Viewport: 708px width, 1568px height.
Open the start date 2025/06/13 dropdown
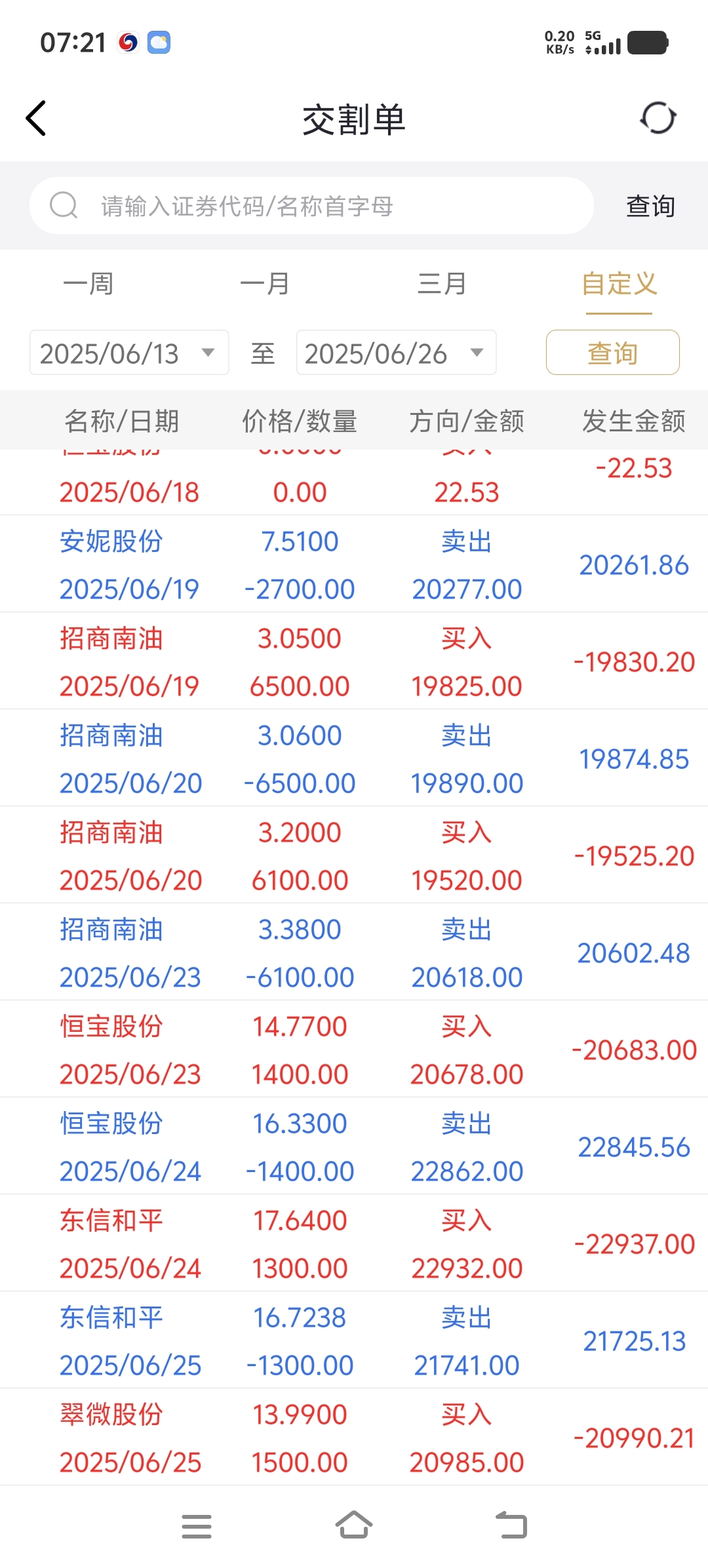coord(129,353)
